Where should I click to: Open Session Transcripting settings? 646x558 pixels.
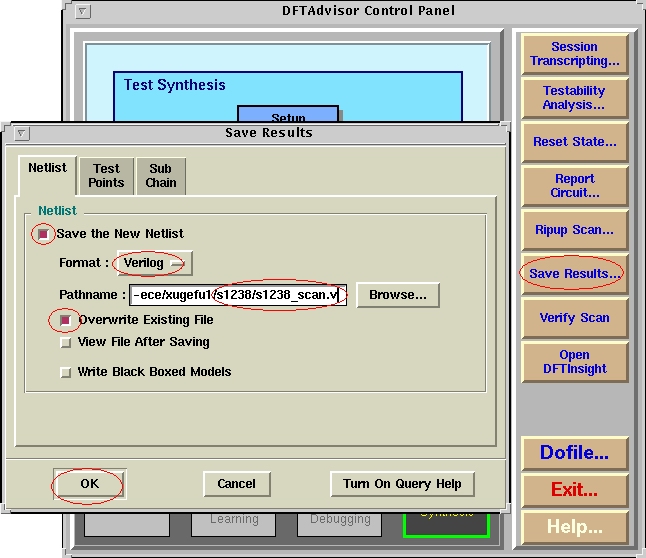click(x=574, y=54)
